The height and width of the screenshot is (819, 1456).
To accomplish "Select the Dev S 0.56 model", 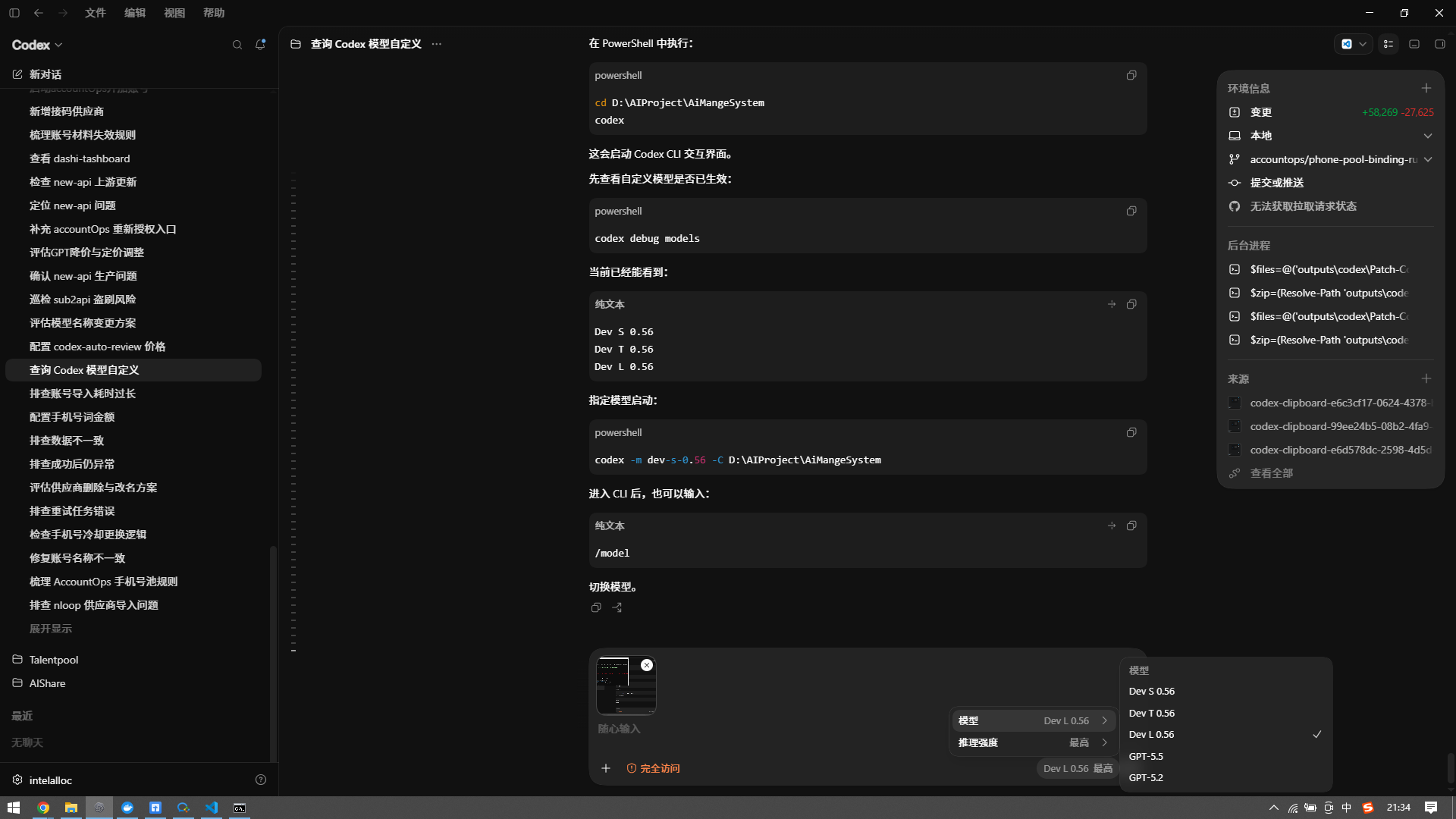I will (1225, 692).
